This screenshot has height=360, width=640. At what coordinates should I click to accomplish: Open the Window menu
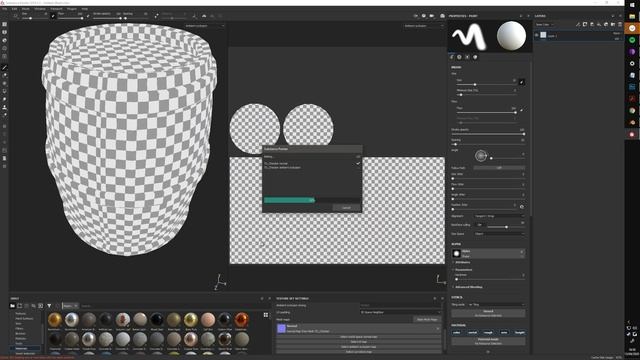tap(40, 9)
